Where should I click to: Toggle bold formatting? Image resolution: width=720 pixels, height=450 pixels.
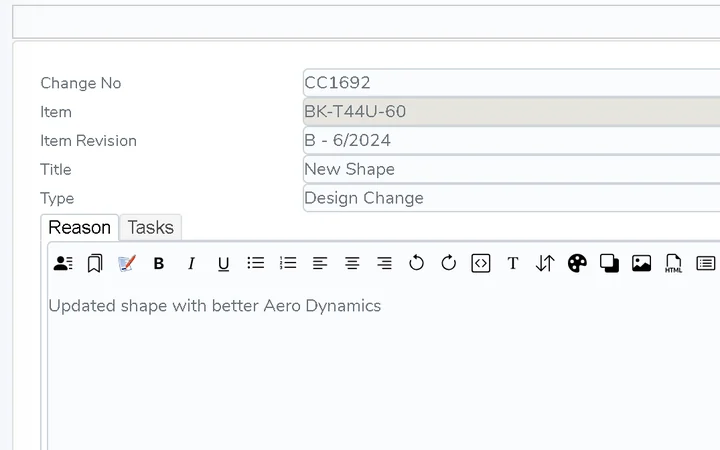pos(159,264)
